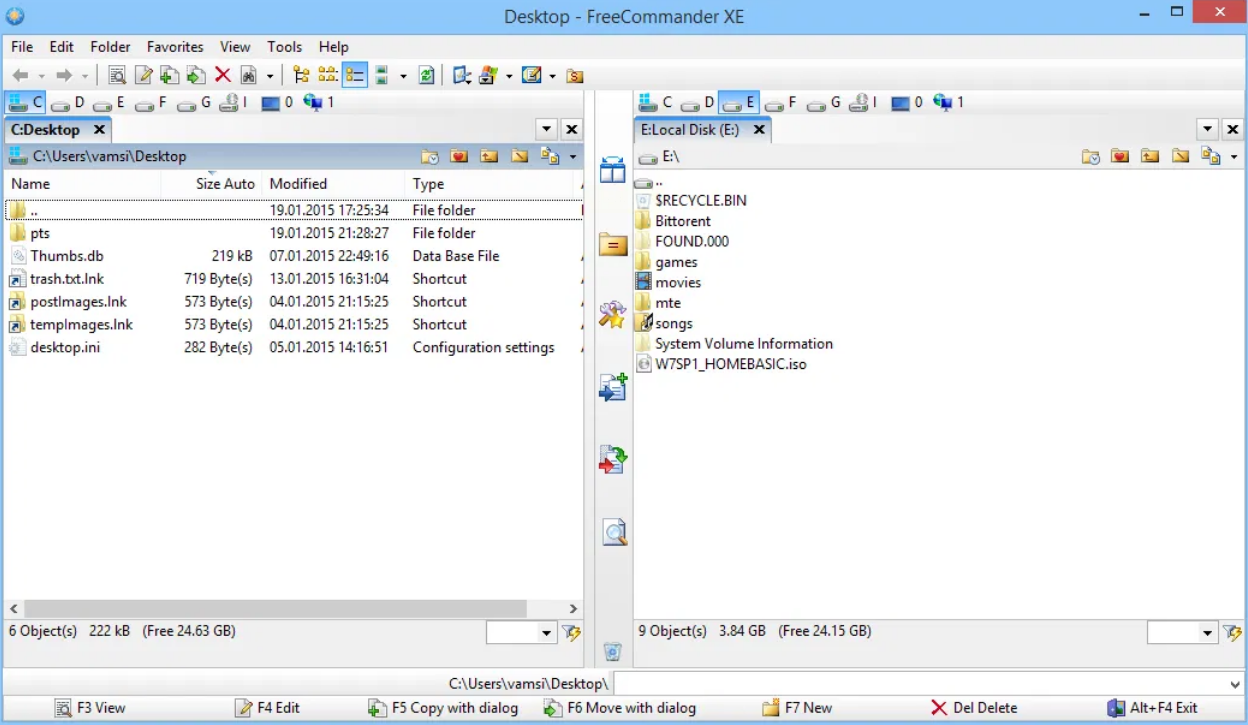Viewport: 1248px width, 725px height.
Task: Open left panel filter combo box
Action: click(x=521, y=632)
